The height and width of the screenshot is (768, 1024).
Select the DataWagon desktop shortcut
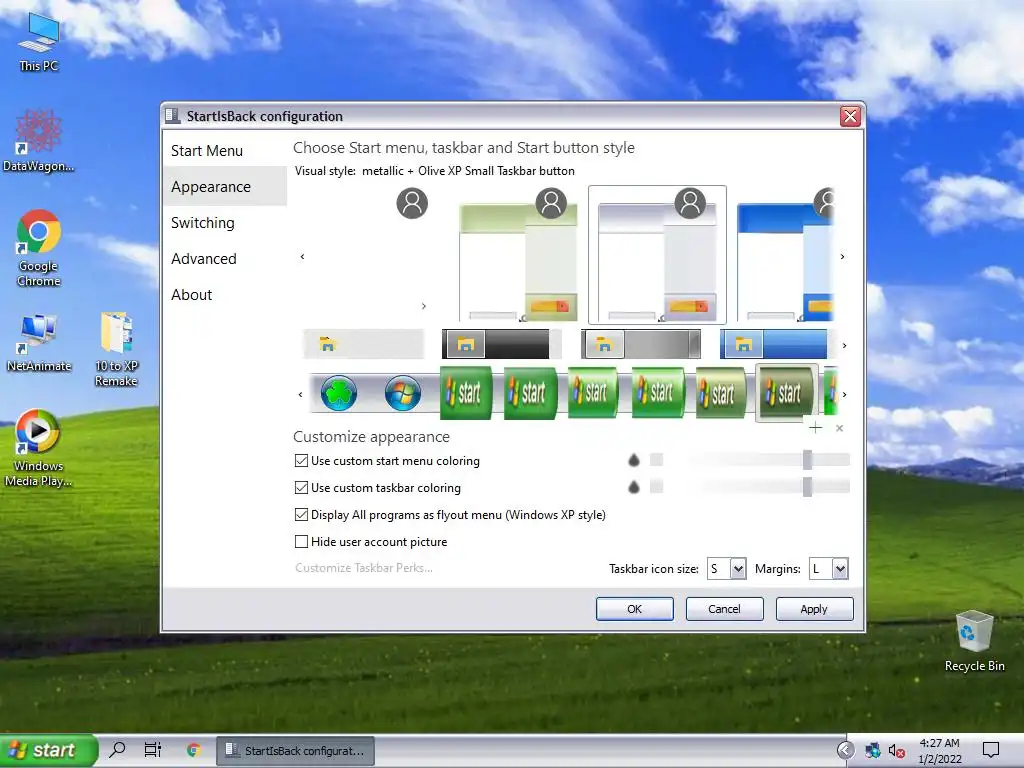pos(39,140)
